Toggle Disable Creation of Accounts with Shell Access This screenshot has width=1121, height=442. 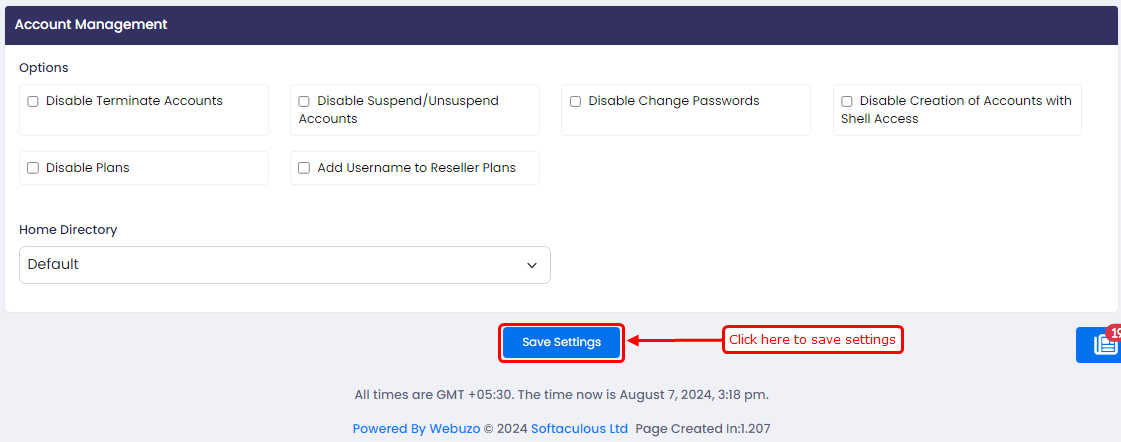click(x=846, y=102)
